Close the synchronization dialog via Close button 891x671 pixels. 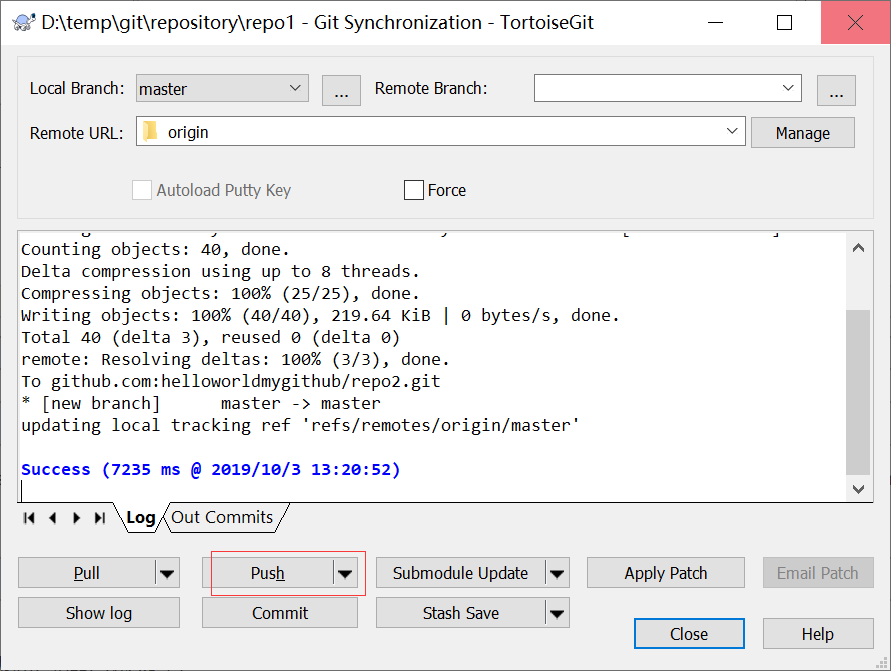689,633
